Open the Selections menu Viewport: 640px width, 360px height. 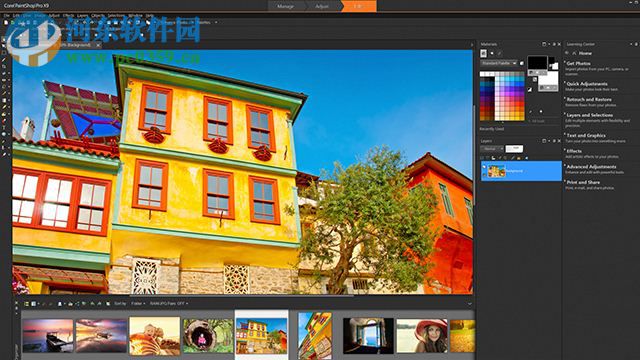[x=116, y=16]
